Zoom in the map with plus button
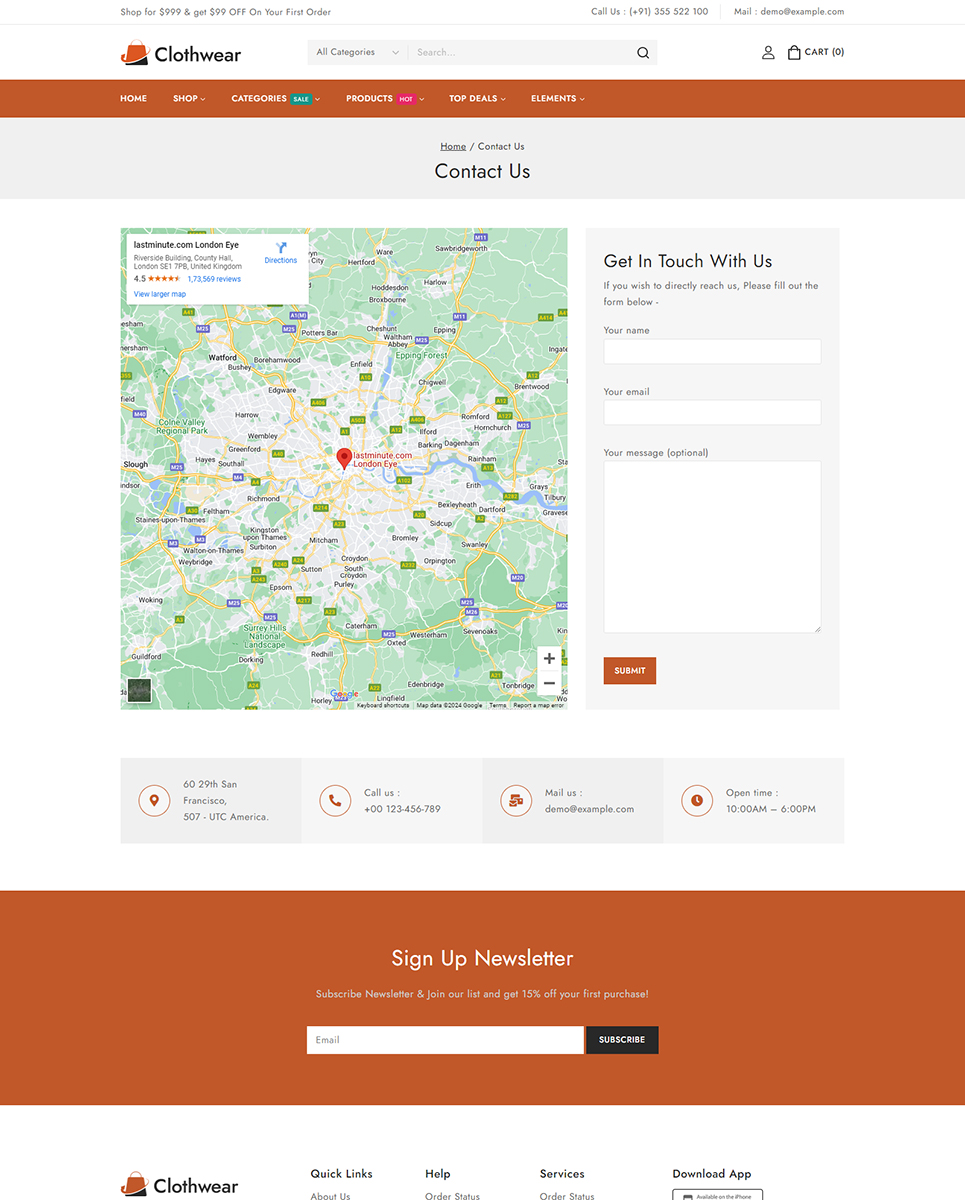This screenshot has height=1200, width=965. click(549, 659)
